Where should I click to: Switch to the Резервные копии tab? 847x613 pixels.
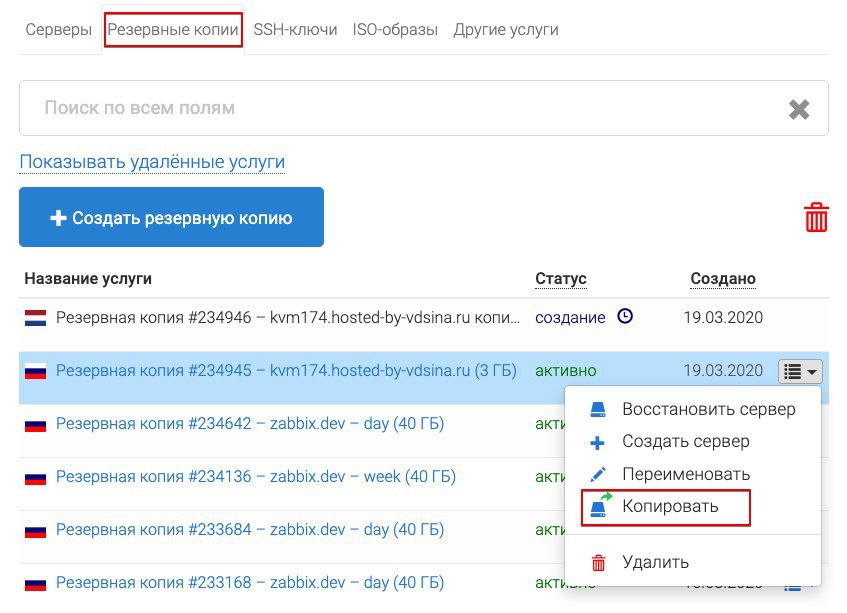pyautogui.click(x=173, y=29)
